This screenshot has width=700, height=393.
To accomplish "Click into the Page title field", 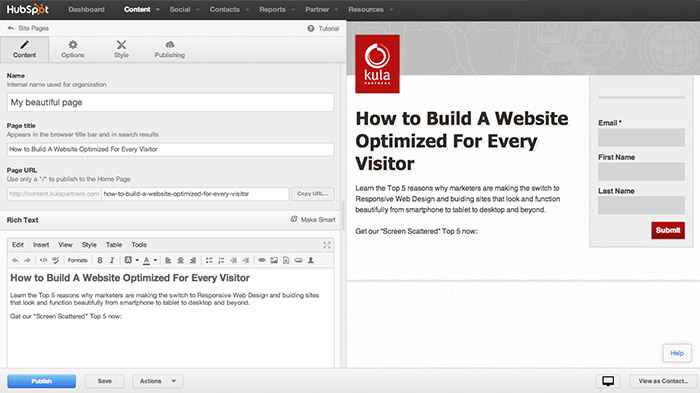I will (170, 149).
